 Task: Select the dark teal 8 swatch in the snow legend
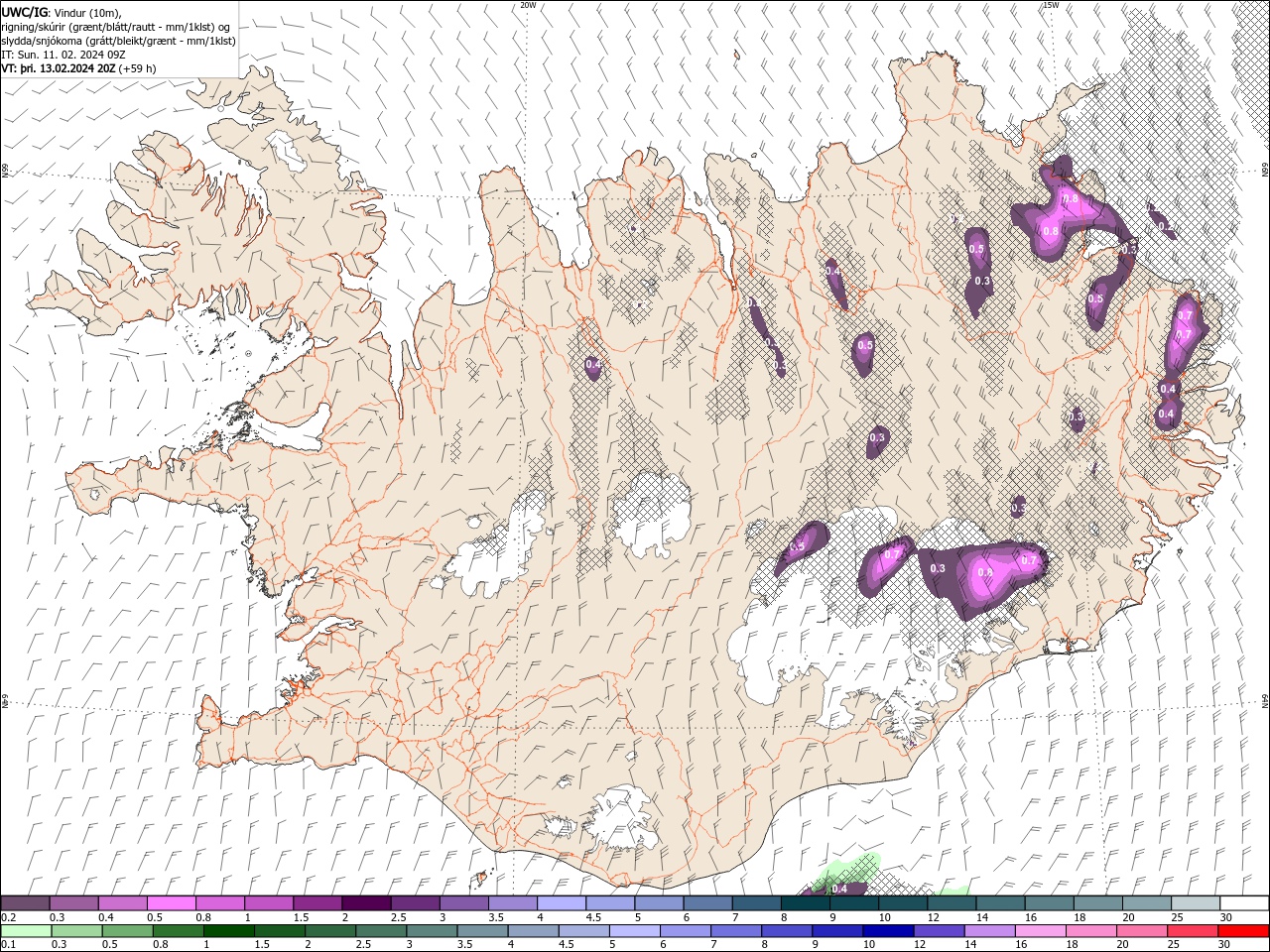coord(806,903)
